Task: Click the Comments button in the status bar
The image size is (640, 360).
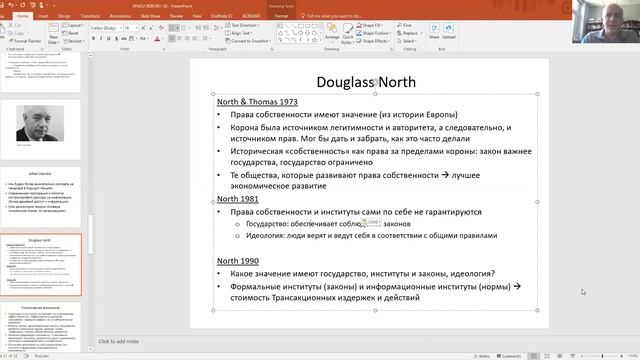Action: click(x=509, y=356)
